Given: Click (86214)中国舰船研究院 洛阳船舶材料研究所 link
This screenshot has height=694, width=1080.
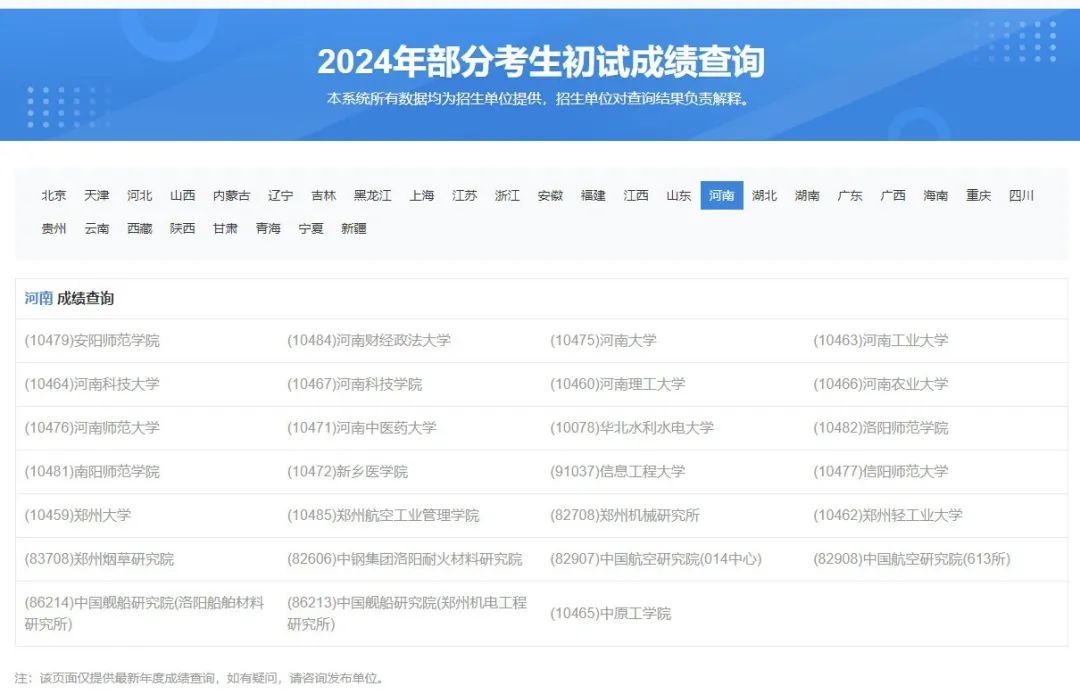Looking at the screenshot, I should tap(144, 613).
